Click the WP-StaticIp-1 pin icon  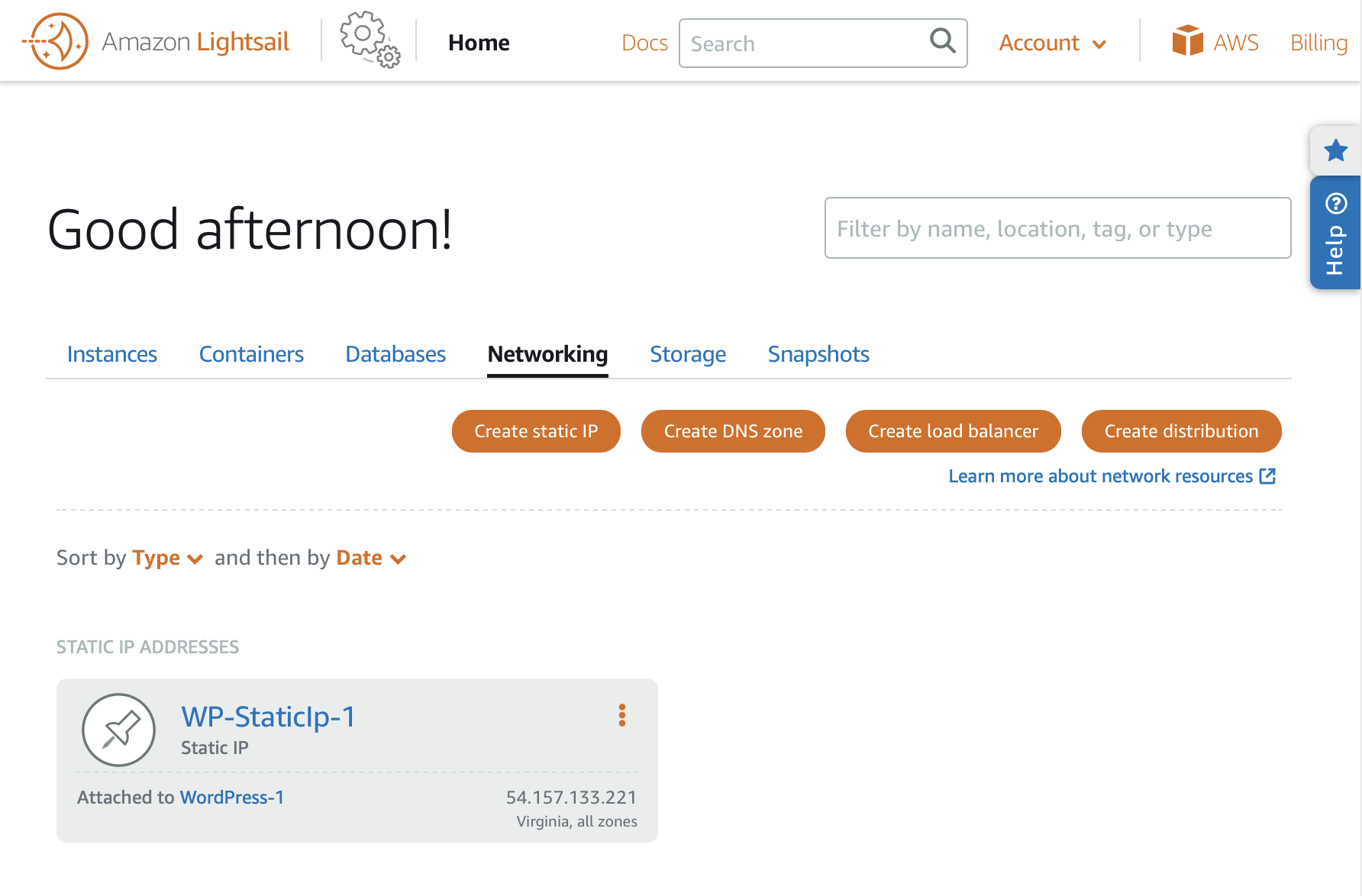point(119,730)
